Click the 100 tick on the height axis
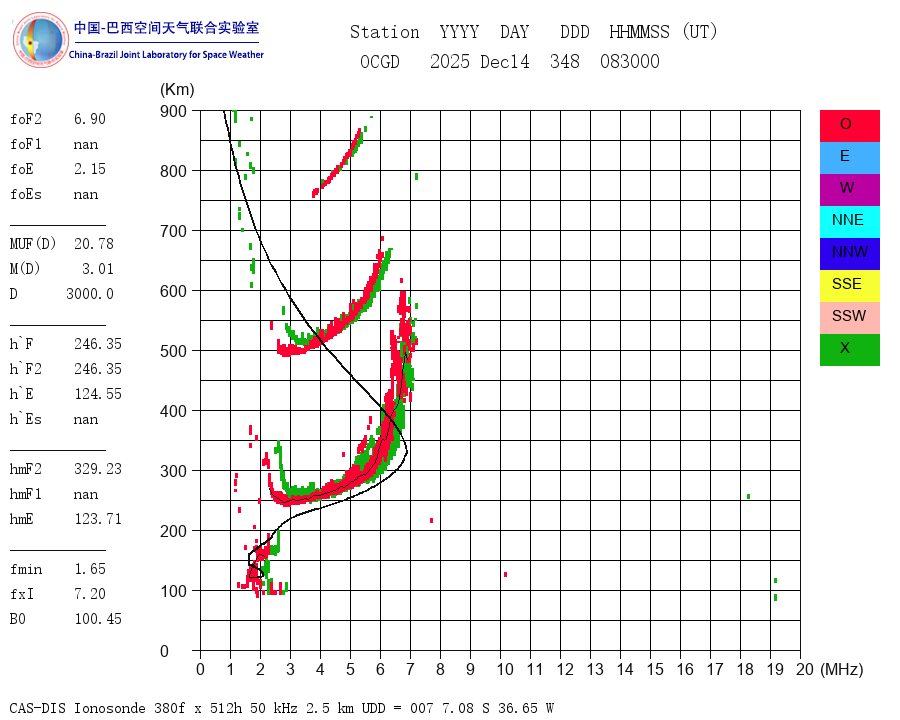 point(173,591)
